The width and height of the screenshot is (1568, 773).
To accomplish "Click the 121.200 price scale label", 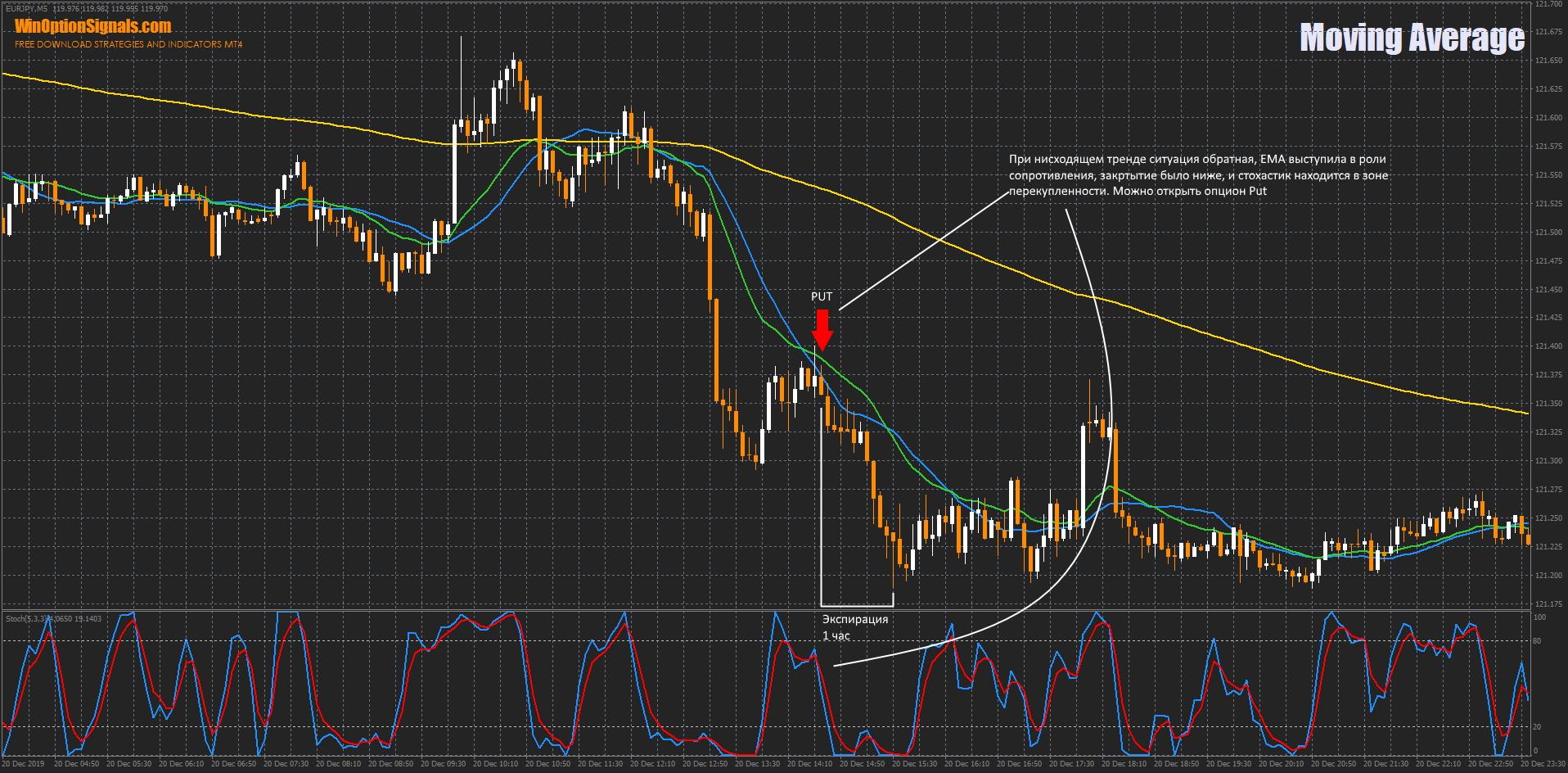I will pos(1548,576).
